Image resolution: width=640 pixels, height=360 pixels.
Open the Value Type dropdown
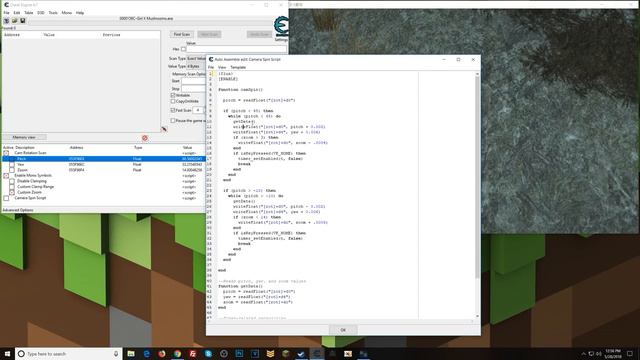tap(196, 66)
